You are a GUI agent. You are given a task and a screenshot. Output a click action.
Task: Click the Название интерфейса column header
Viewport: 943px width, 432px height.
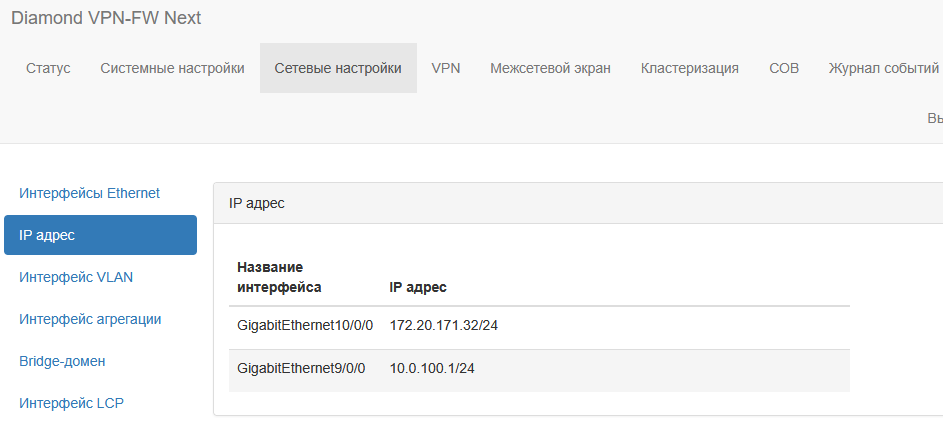pyautogui.click(x=279, y=277)
